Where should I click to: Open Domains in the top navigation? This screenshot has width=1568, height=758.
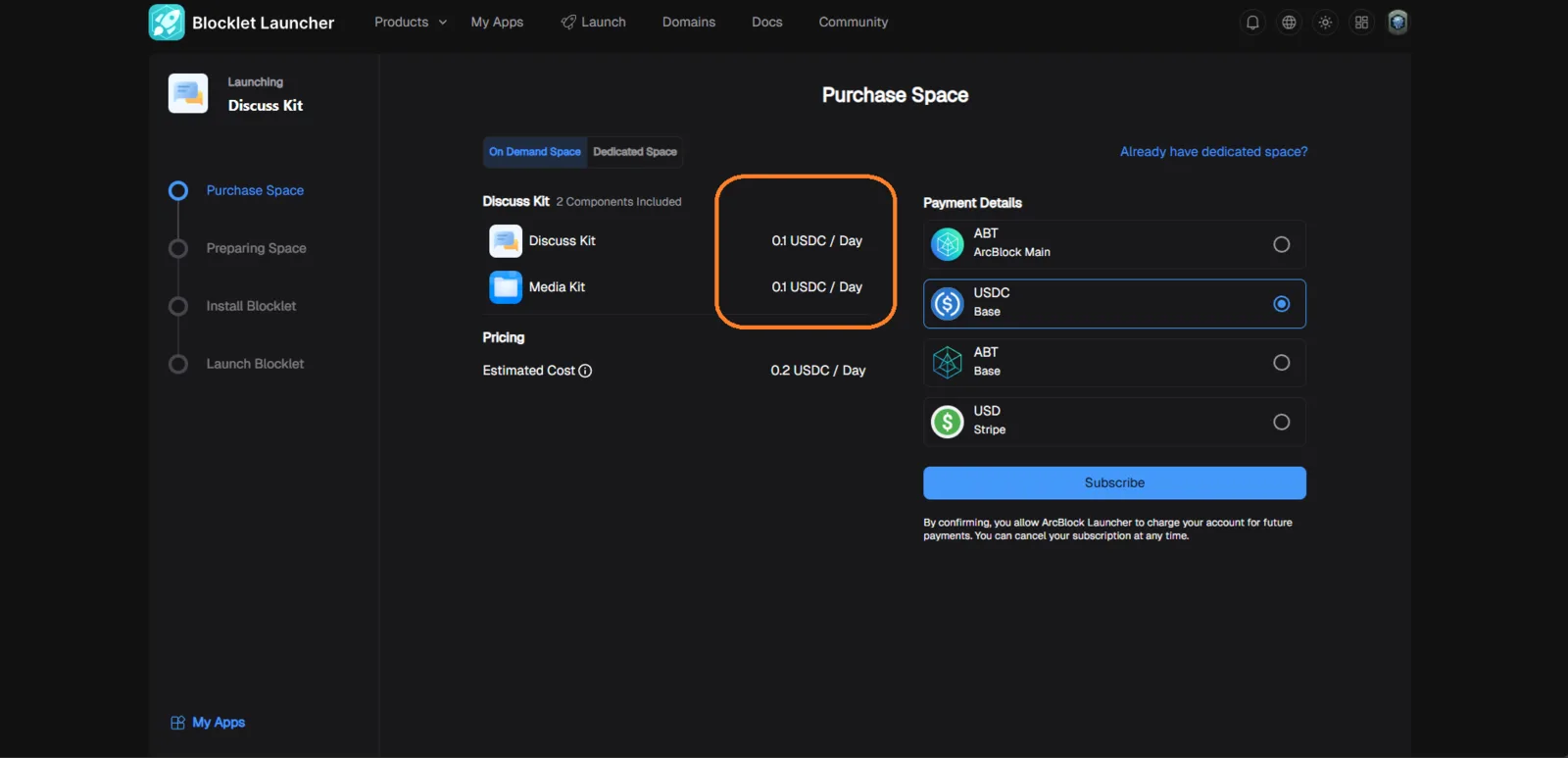click(x=689, y=22)
